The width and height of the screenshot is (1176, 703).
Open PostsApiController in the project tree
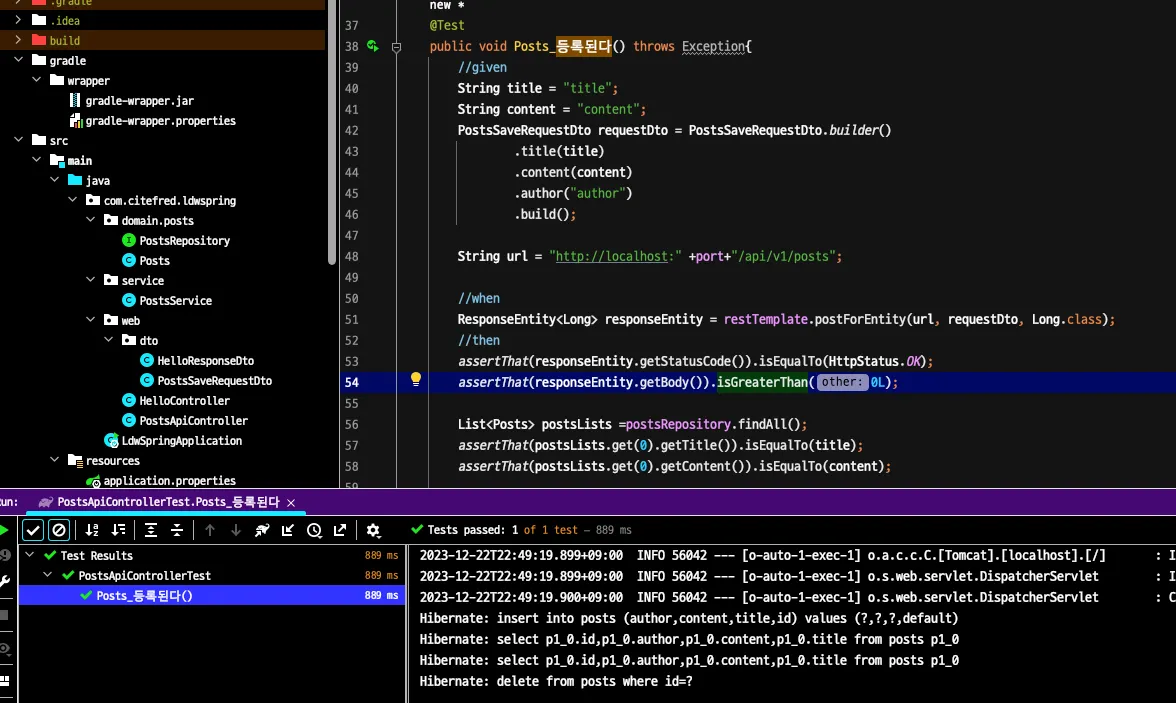click(x=193, y=420)
